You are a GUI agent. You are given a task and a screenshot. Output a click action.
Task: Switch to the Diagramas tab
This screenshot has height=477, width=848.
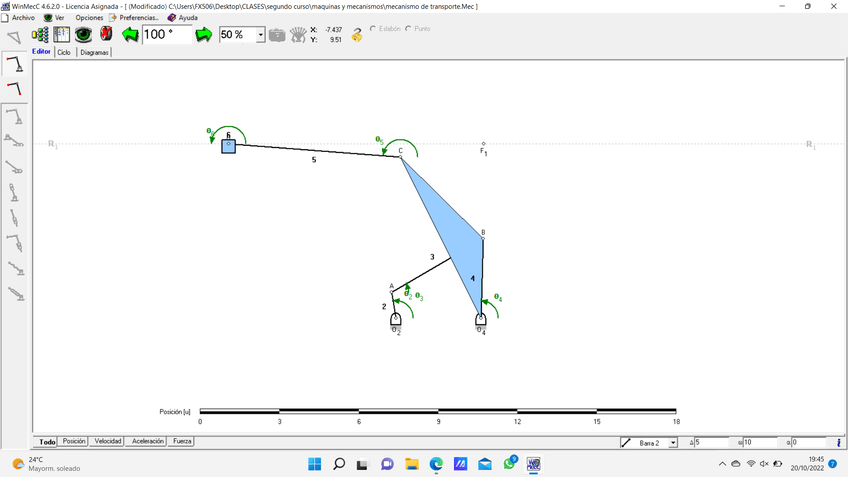94,52
